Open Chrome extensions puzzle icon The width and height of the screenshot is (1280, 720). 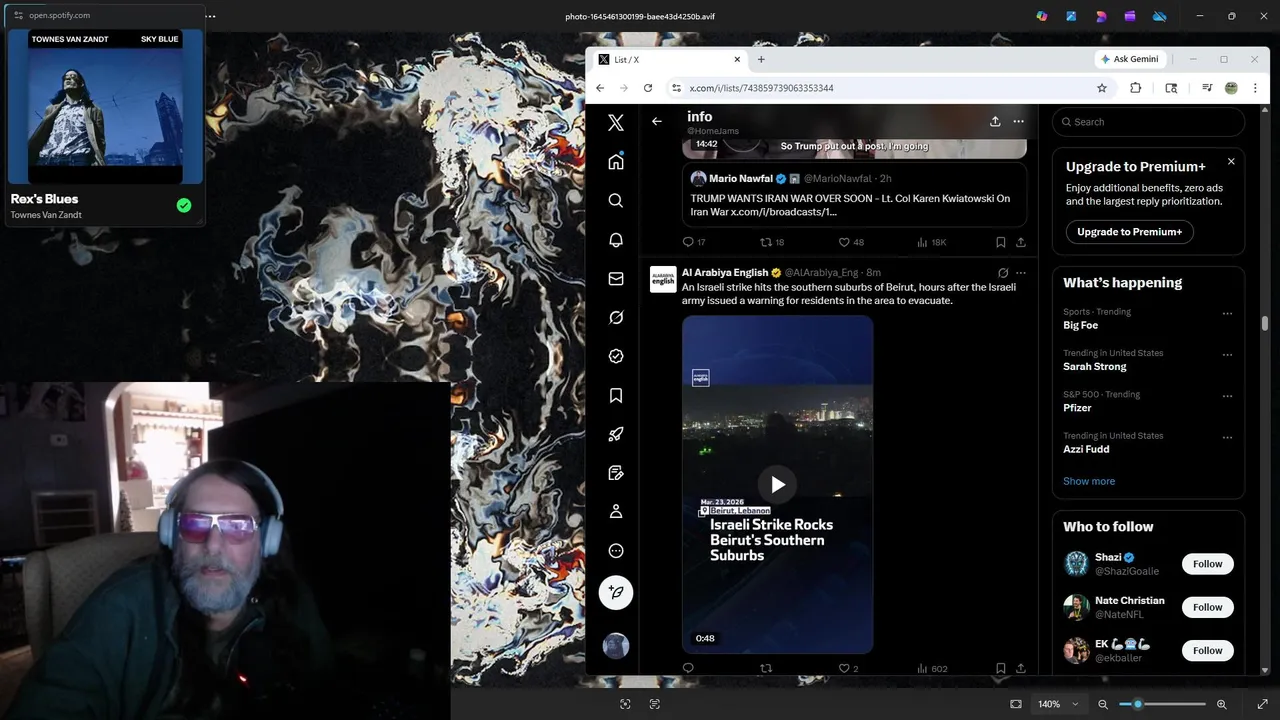pos(1135,88)
